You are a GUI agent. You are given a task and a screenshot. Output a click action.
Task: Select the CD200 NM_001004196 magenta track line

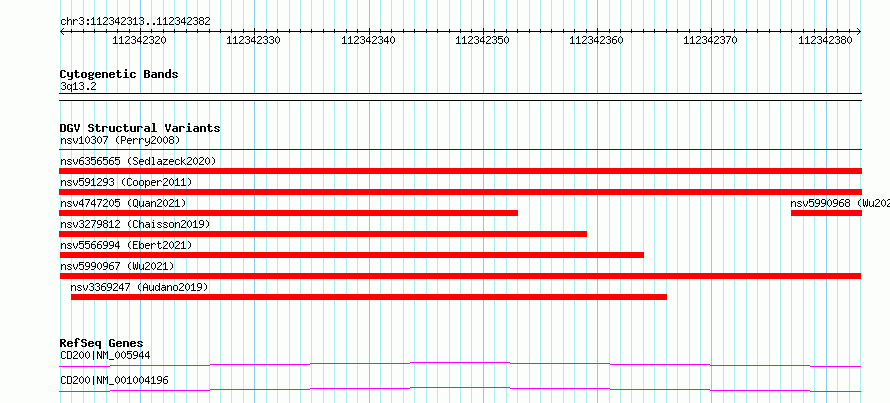[x=461, y=389]
